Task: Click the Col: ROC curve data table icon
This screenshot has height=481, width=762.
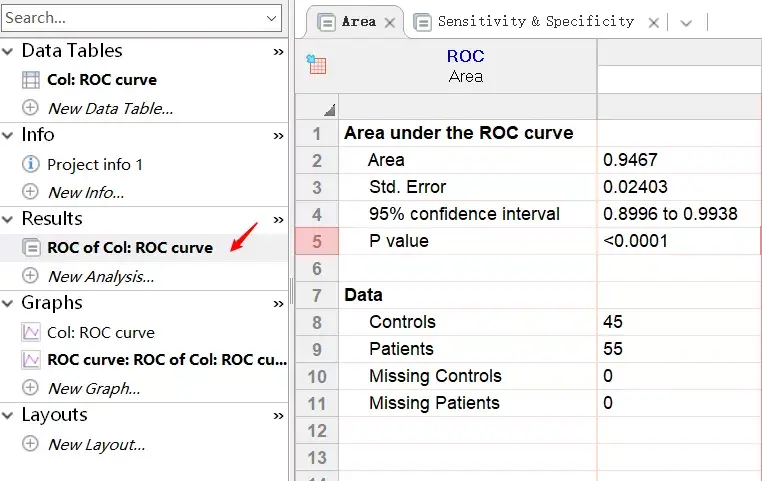Action: tap(30, 80)
